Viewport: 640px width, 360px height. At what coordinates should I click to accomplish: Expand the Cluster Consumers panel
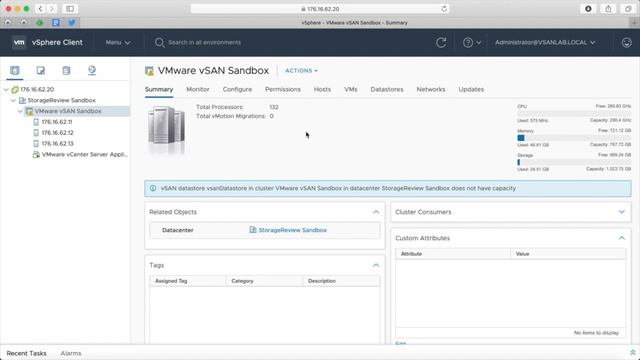622,212
